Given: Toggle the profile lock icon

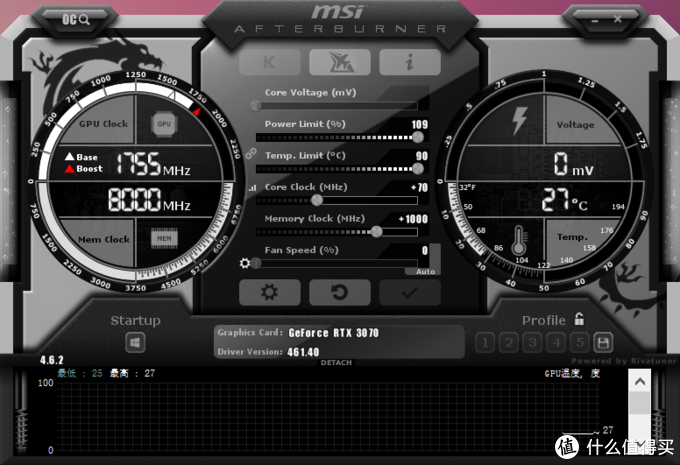Looking at the screenshot, I should (x=579, y=319).
